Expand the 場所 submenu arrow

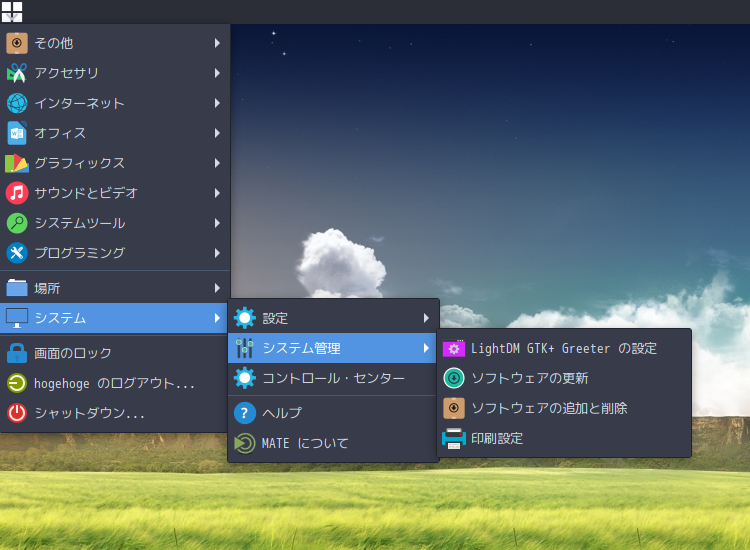217,288
